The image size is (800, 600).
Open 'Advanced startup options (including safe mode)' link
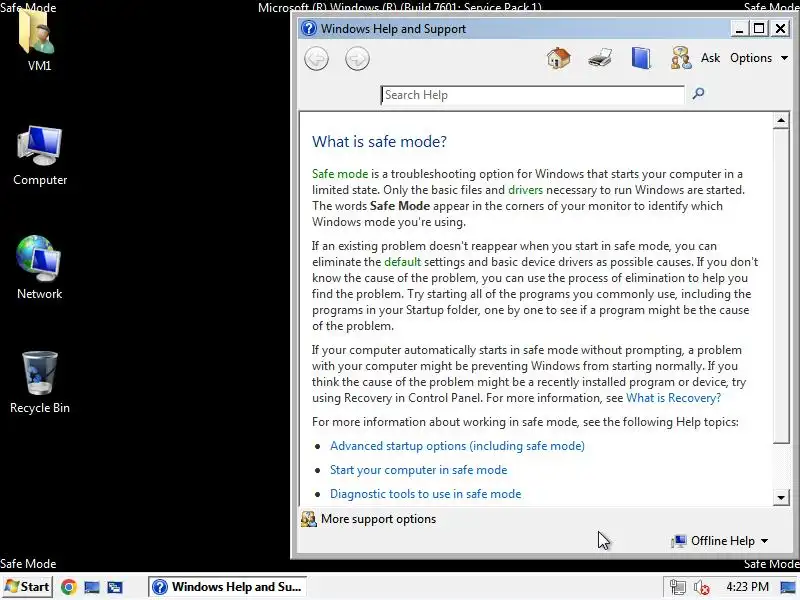point(457,446)
